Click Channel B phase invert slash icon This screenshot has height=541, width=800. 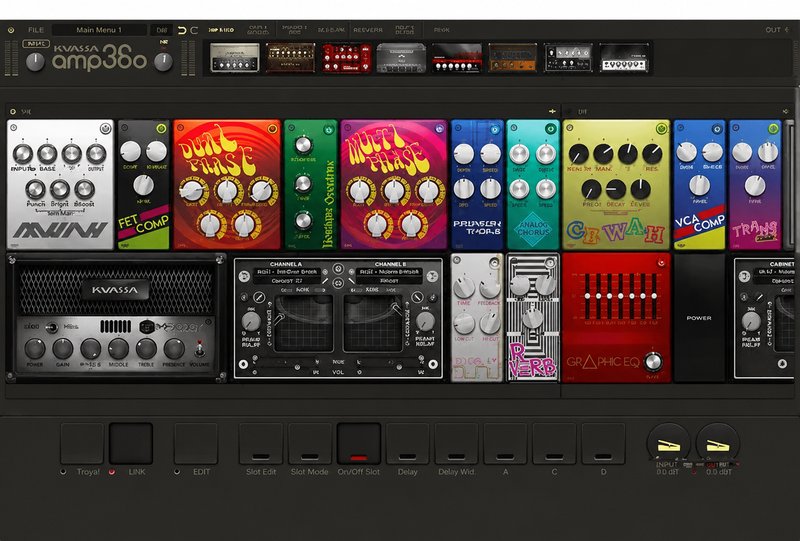coord(417,297)
